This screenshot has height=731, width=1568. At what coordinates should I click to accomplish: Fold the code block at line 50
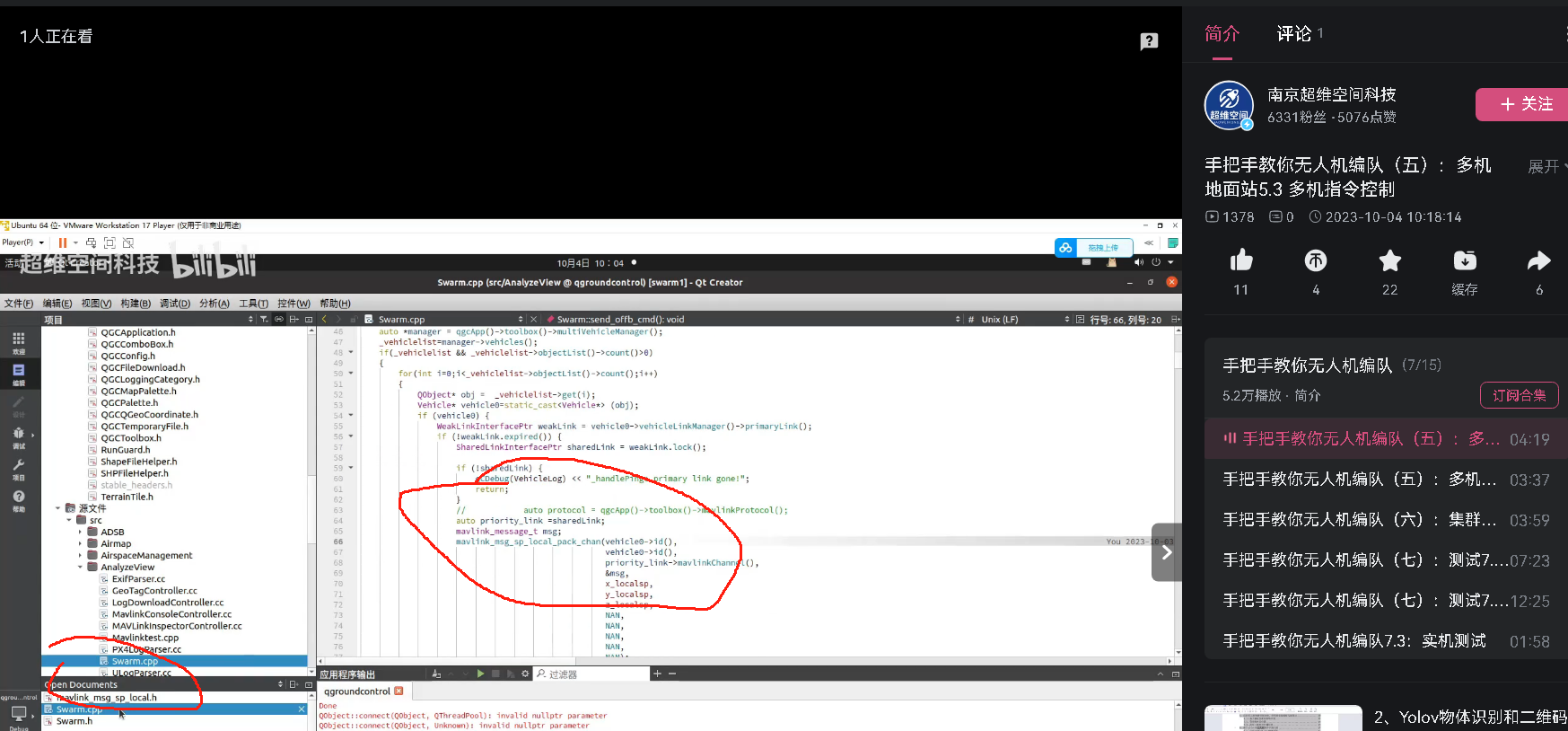[x=351, y=374]
